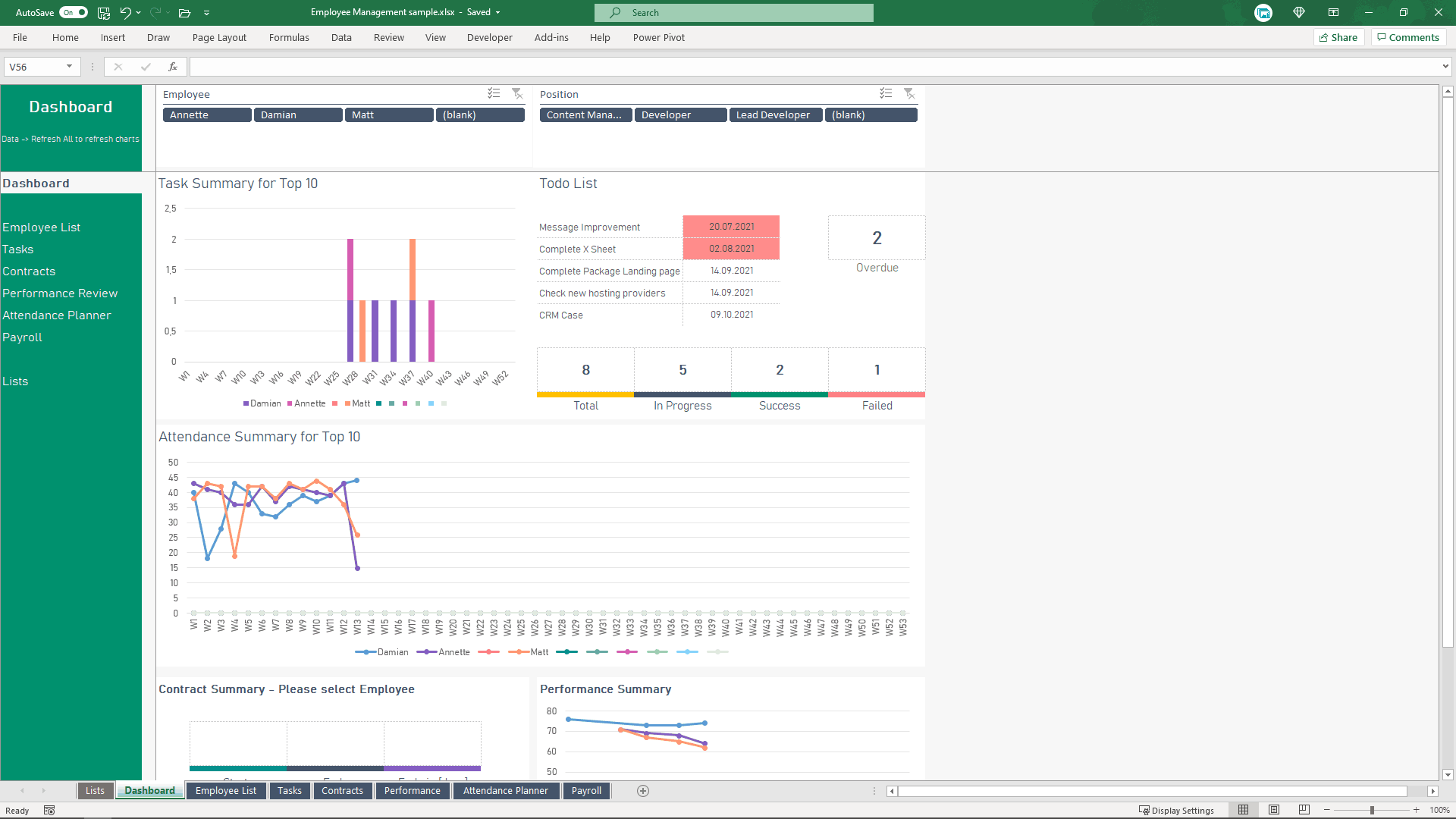Open the Performance Review sidebar link

click(60, 293)
